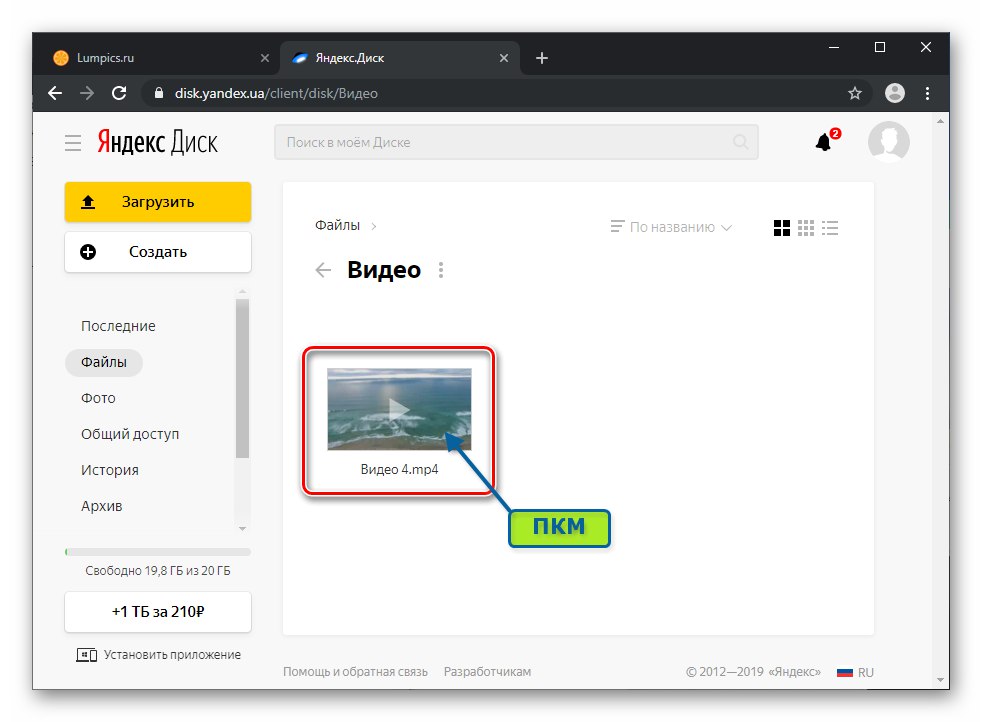Click Файлы breadcrumb link

click(x=338, y=225)
